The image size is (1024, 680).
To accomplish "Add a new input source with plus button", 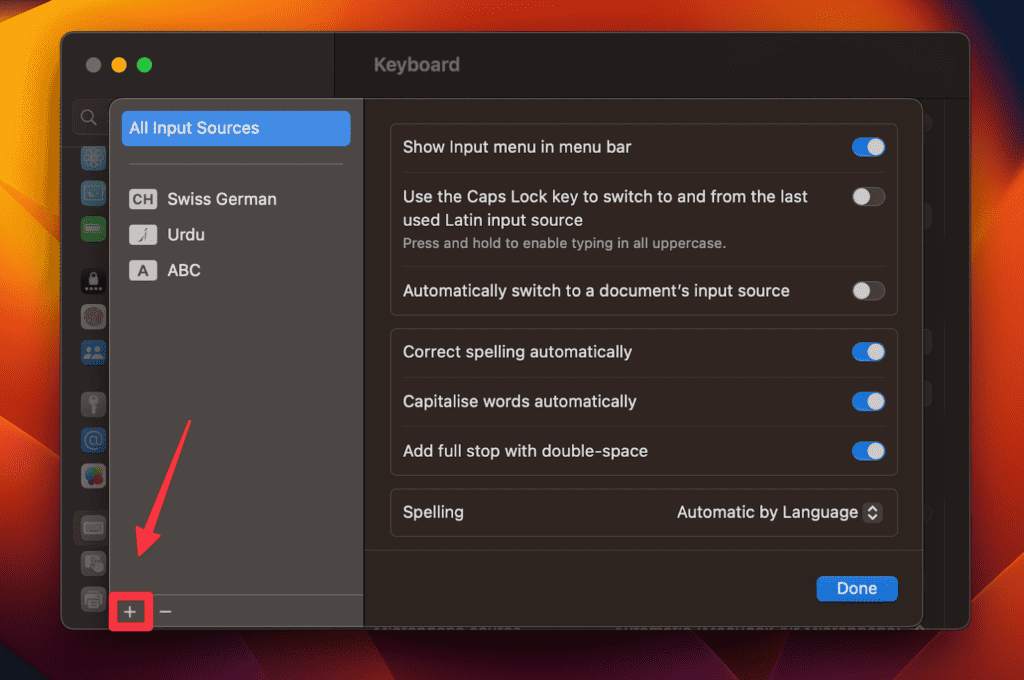I will click(130, 611).
